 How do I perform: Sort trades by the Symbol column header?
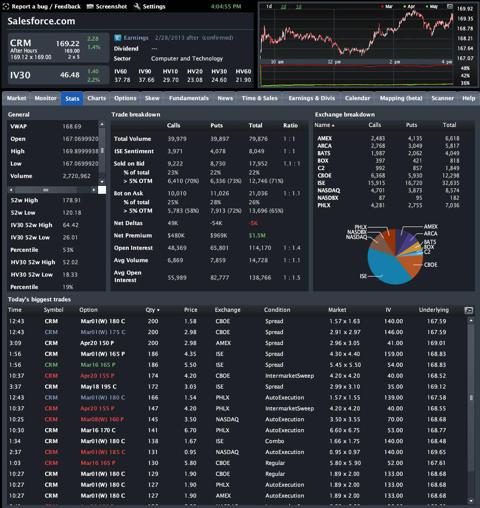tap(53, 310)
